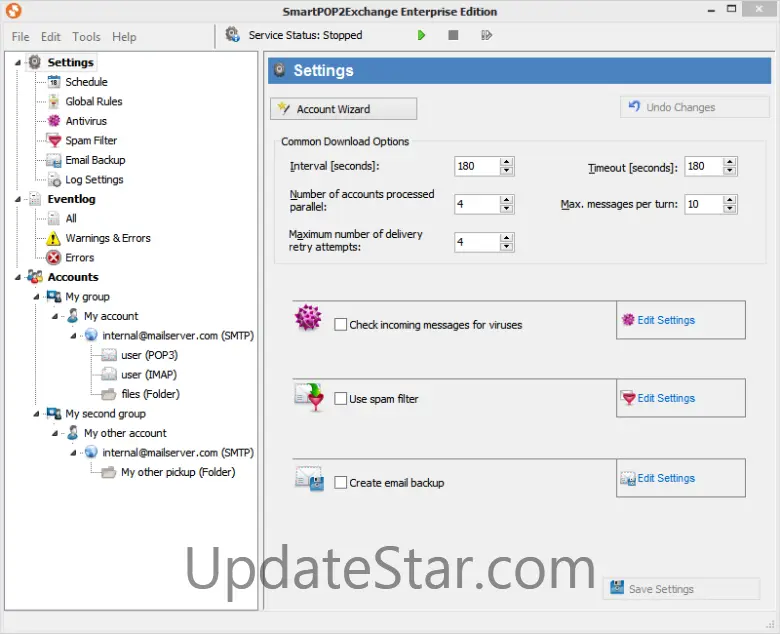
Task: Increase the delivery retry attempts value
Action: 506,238
